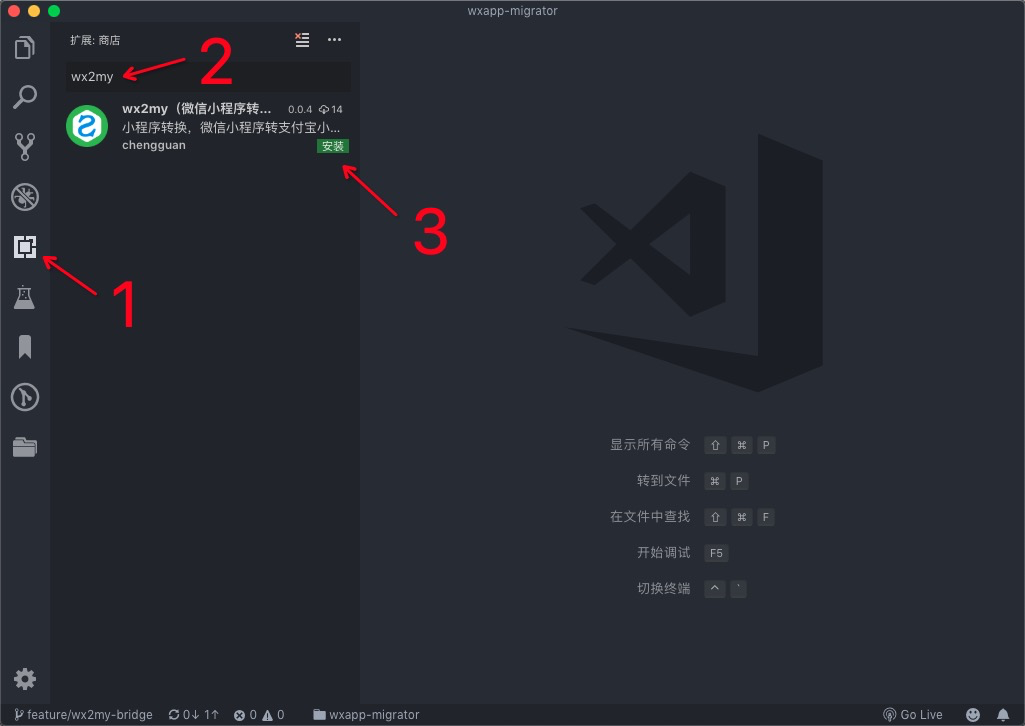Click the 扩展: 商店 panel title
Screen dimensions: 1025x726
coord(95,41)
